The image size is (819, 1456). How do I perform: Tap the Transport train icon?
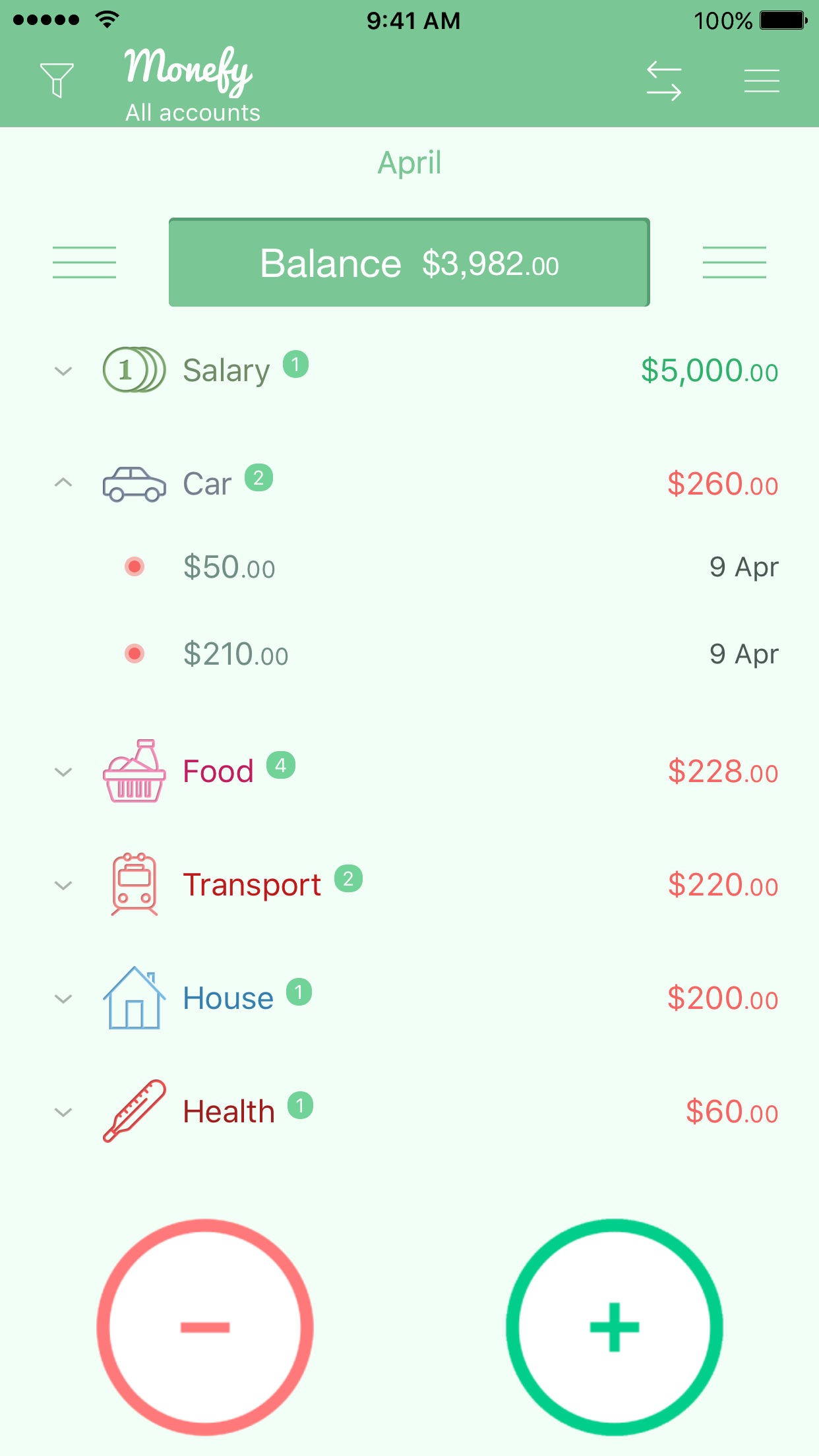(134, 884)
